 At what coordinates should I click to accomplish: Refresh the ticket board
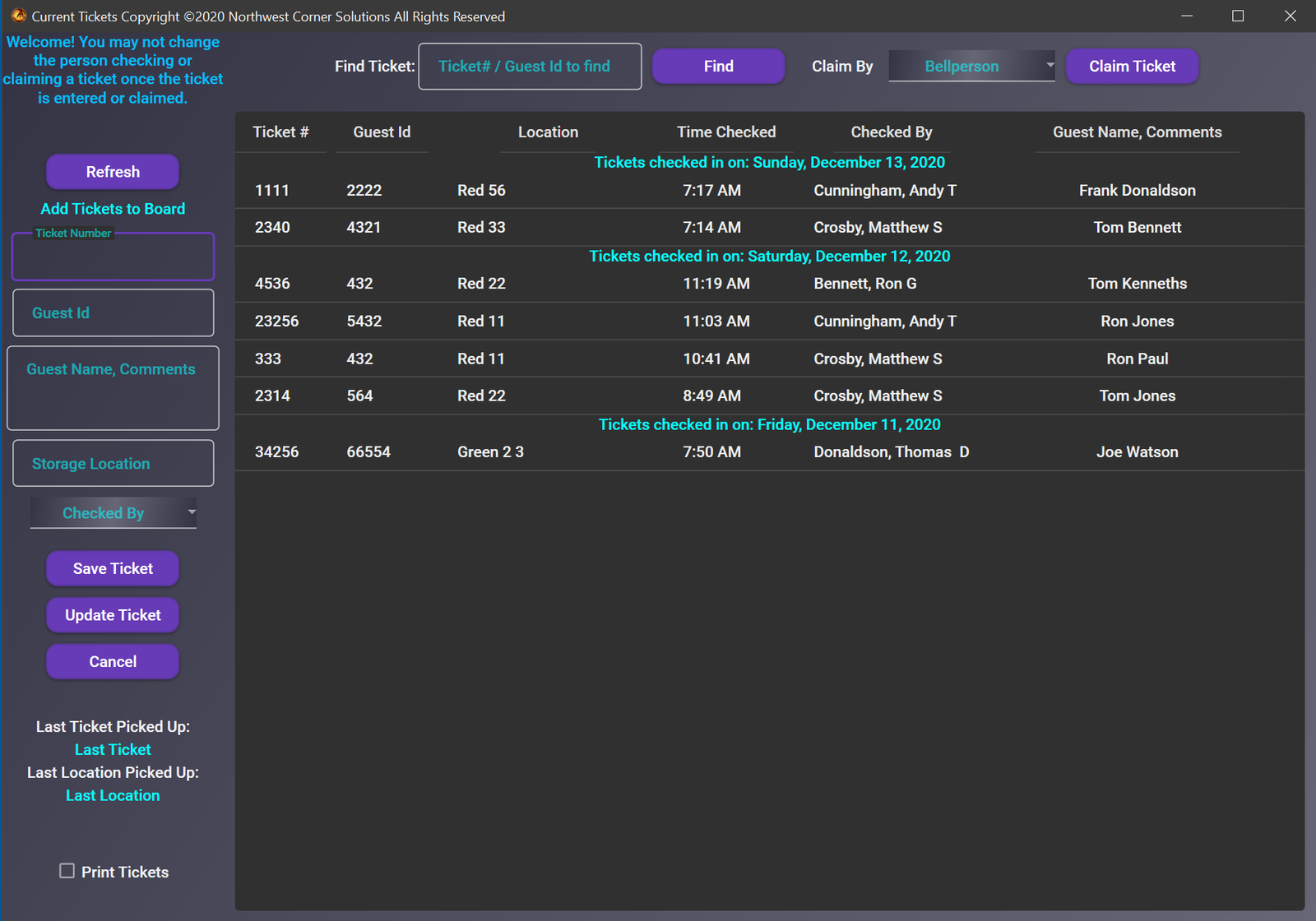click(x=113, y=172)
